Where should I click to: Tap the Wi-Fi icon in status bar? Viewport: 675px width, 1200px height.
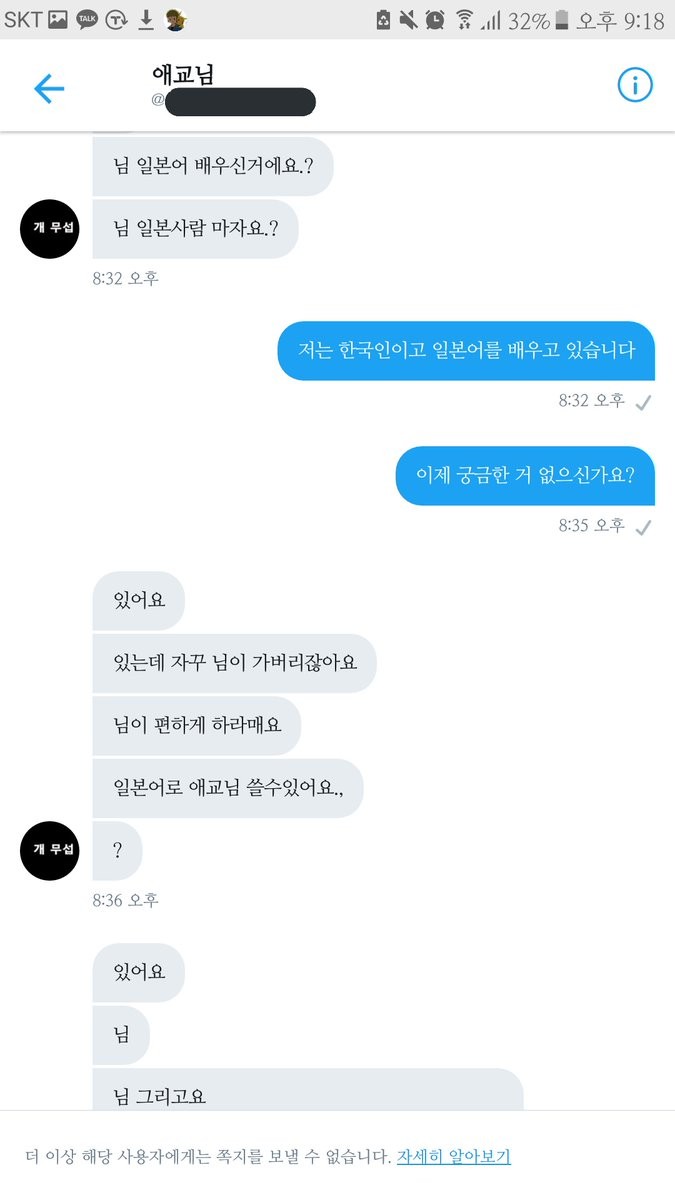pos(464,20)
